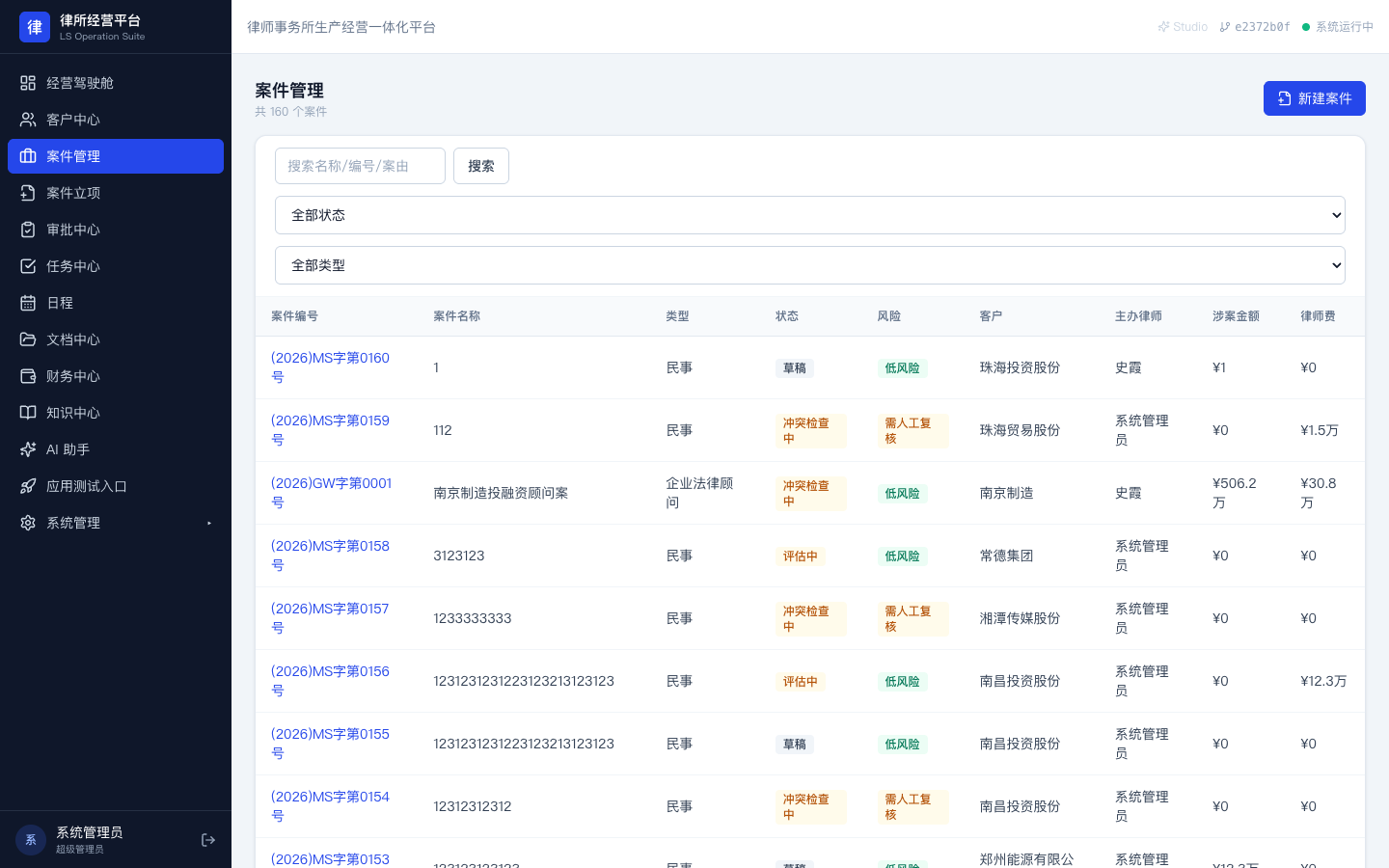Click the 案件管理 briefcase icon

coord(28,156)
